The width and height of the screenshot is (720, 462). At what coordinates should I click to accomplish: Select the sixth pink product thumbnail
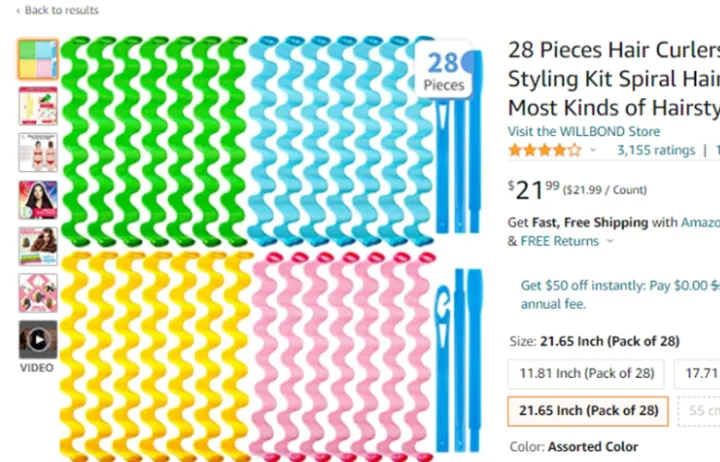[x=38, y=293]
